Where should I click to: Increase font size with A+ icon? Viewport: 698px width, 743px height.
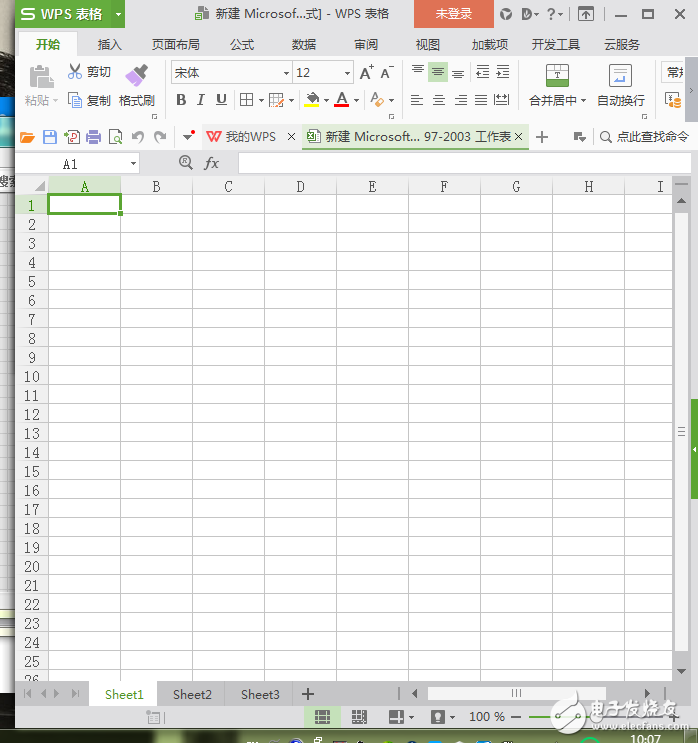pos(366,72)
